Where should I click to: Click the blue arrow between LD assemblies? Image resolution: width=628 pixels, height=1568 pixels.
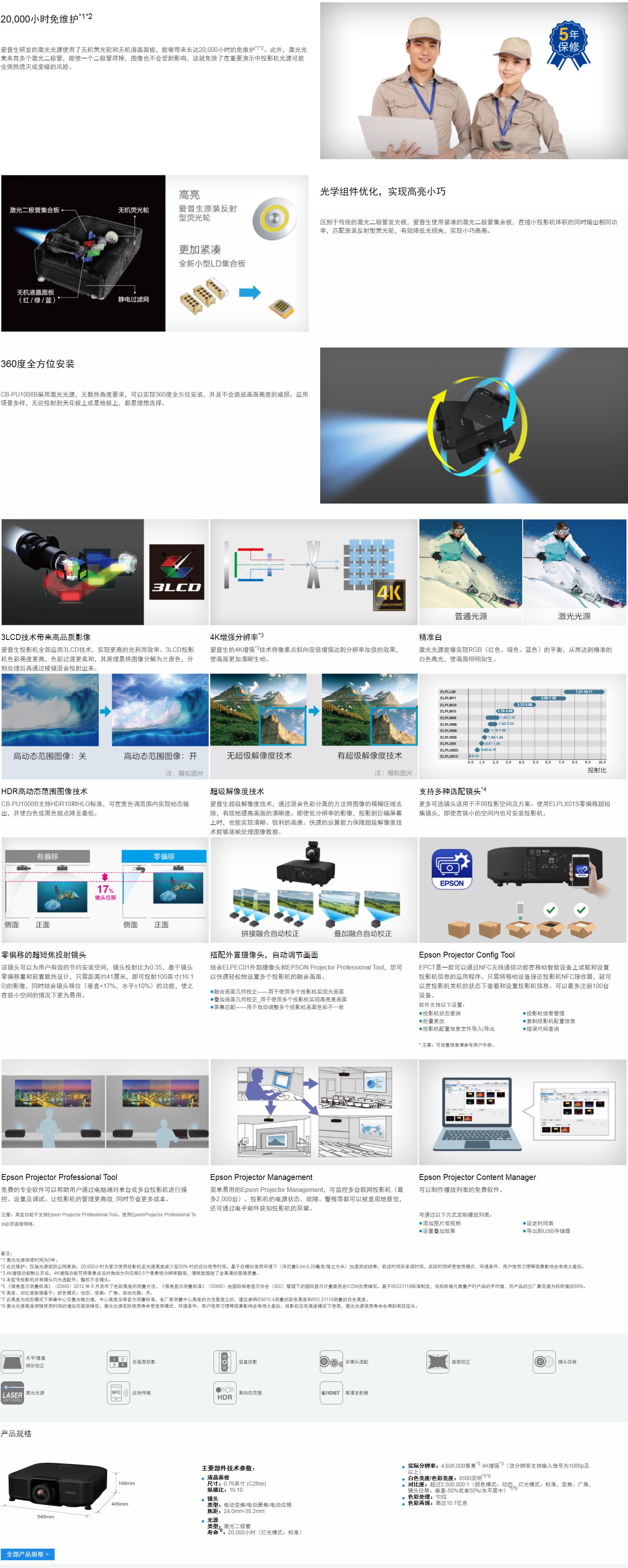point(249,293)
